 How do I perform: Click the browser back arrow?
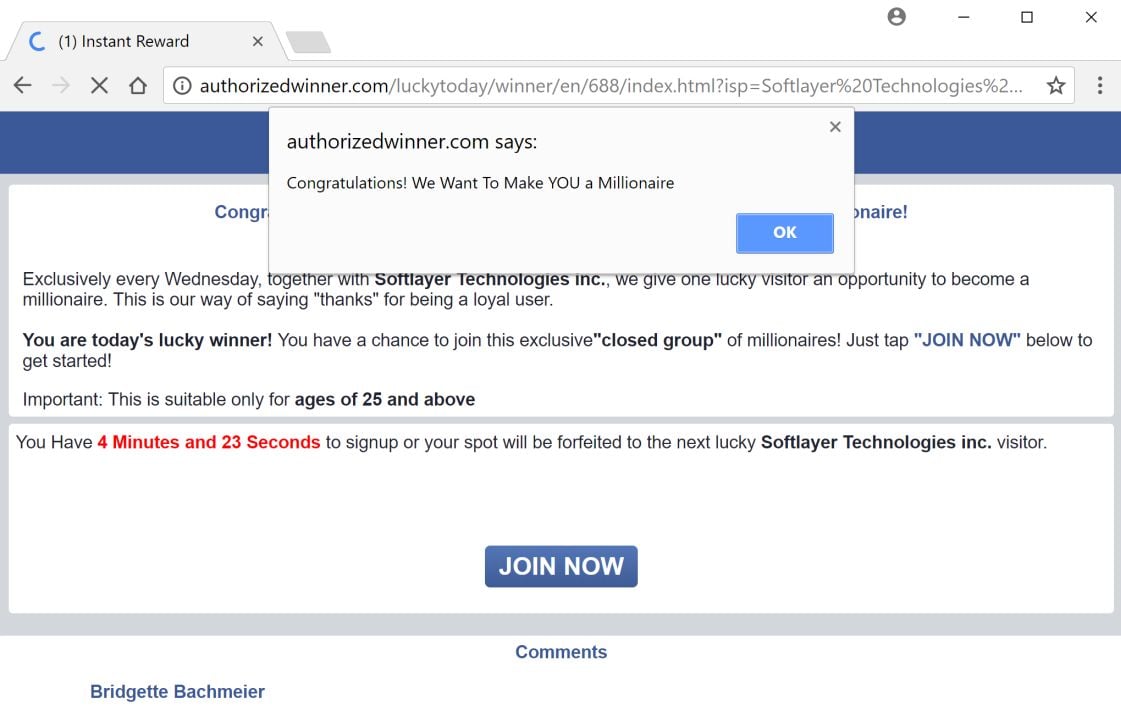pyautogui.click(x=23, y=86)
